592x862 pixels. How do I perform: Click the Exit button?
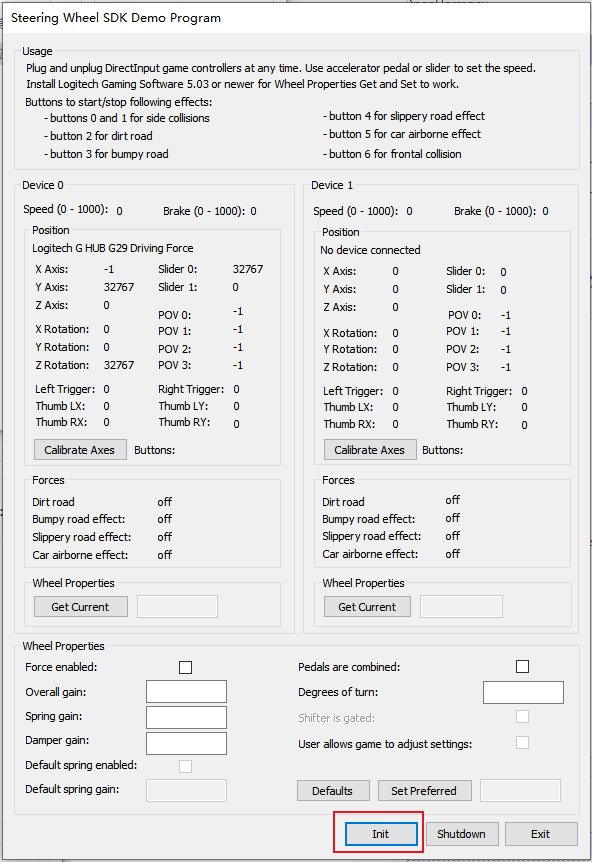[541, 834]
